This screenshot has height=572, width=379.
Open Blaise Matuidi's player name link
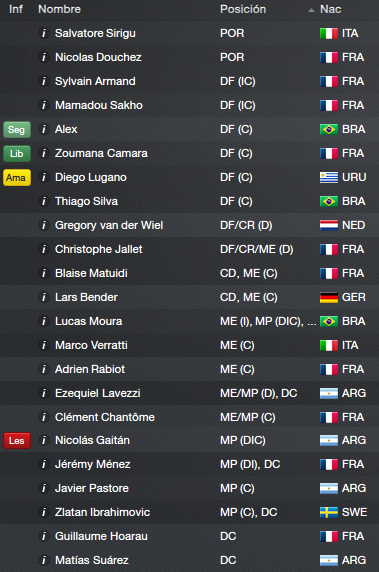(x=91, y=273)
